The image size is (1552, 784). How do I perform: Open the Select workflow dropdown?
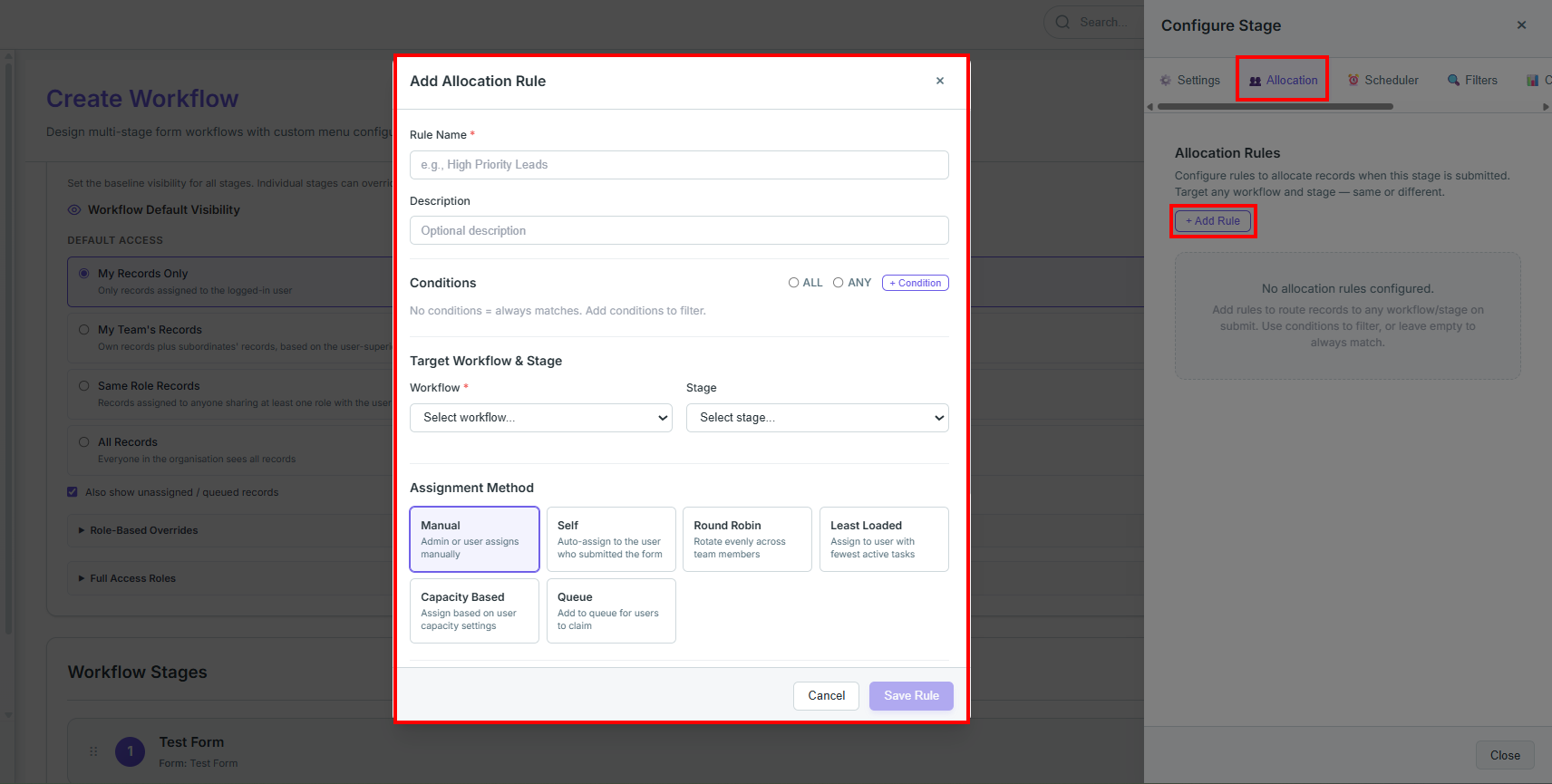click(541, 418)
